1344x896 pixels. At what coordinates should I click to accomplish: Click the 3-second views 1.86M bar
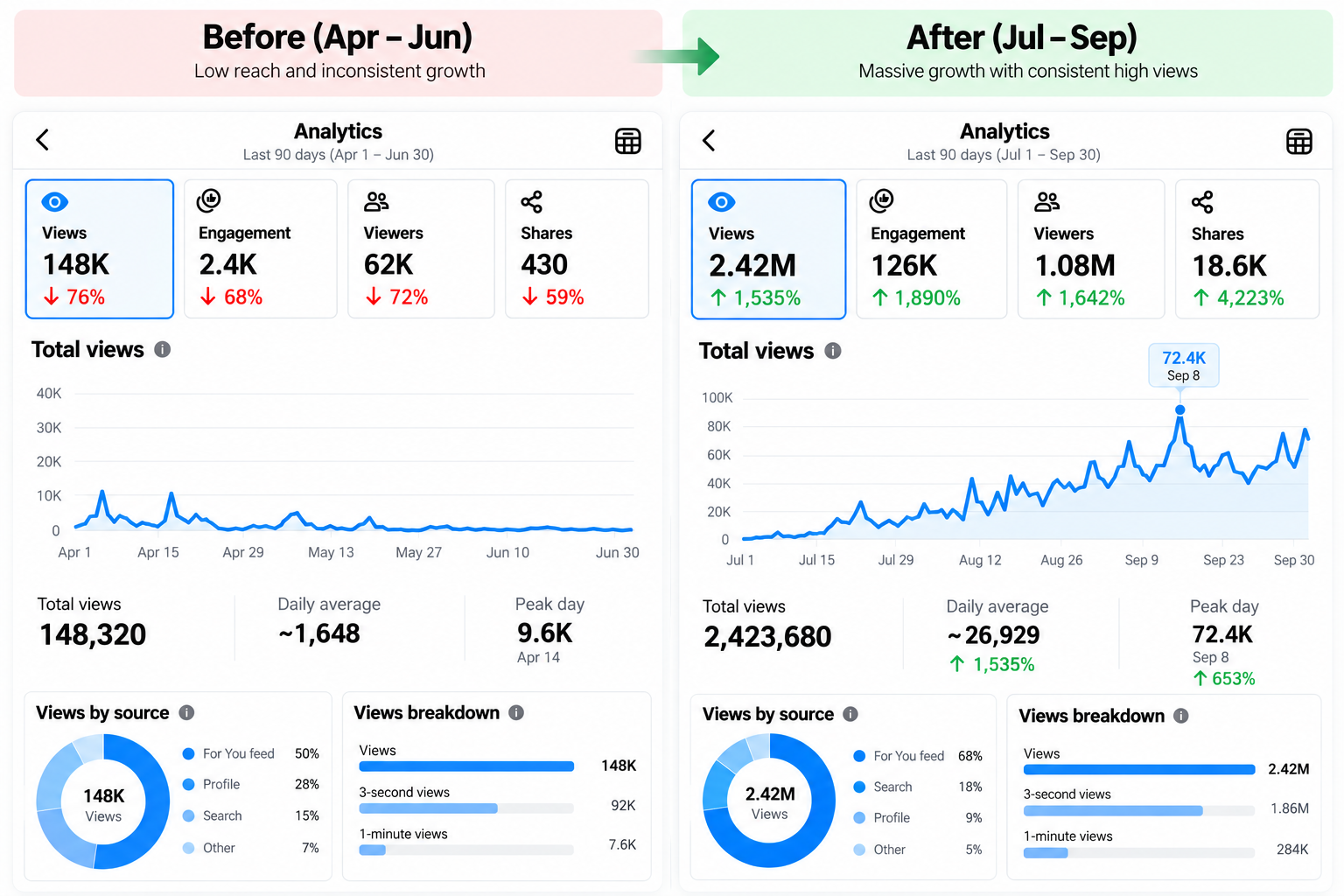(x=1139, y=811)
